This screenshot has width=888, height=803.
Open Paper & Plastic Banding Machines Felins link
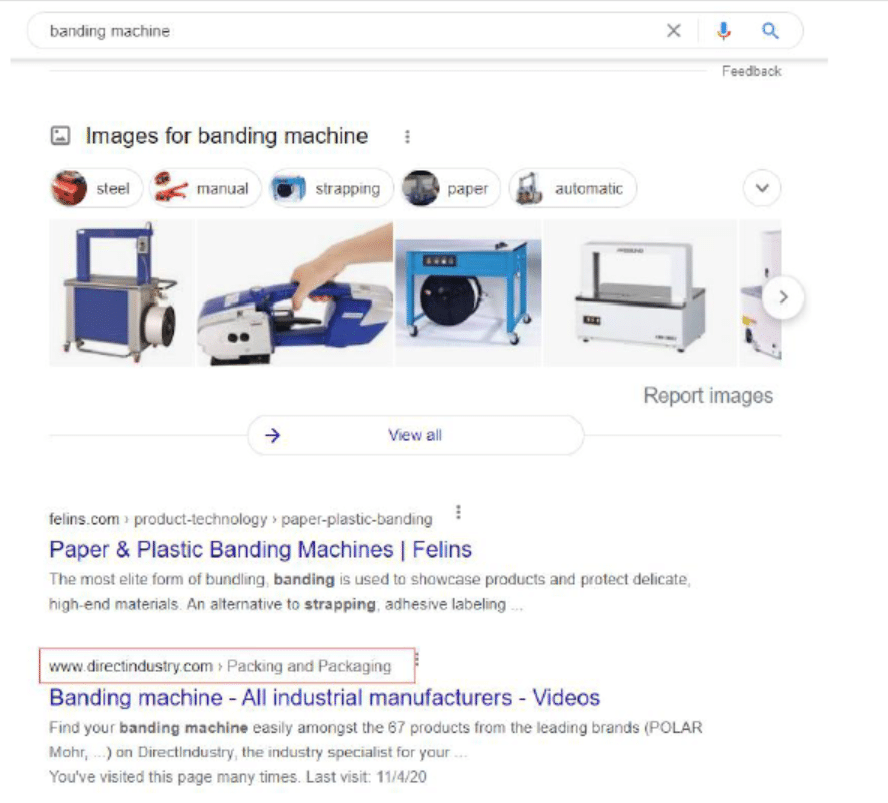point(261,549)
